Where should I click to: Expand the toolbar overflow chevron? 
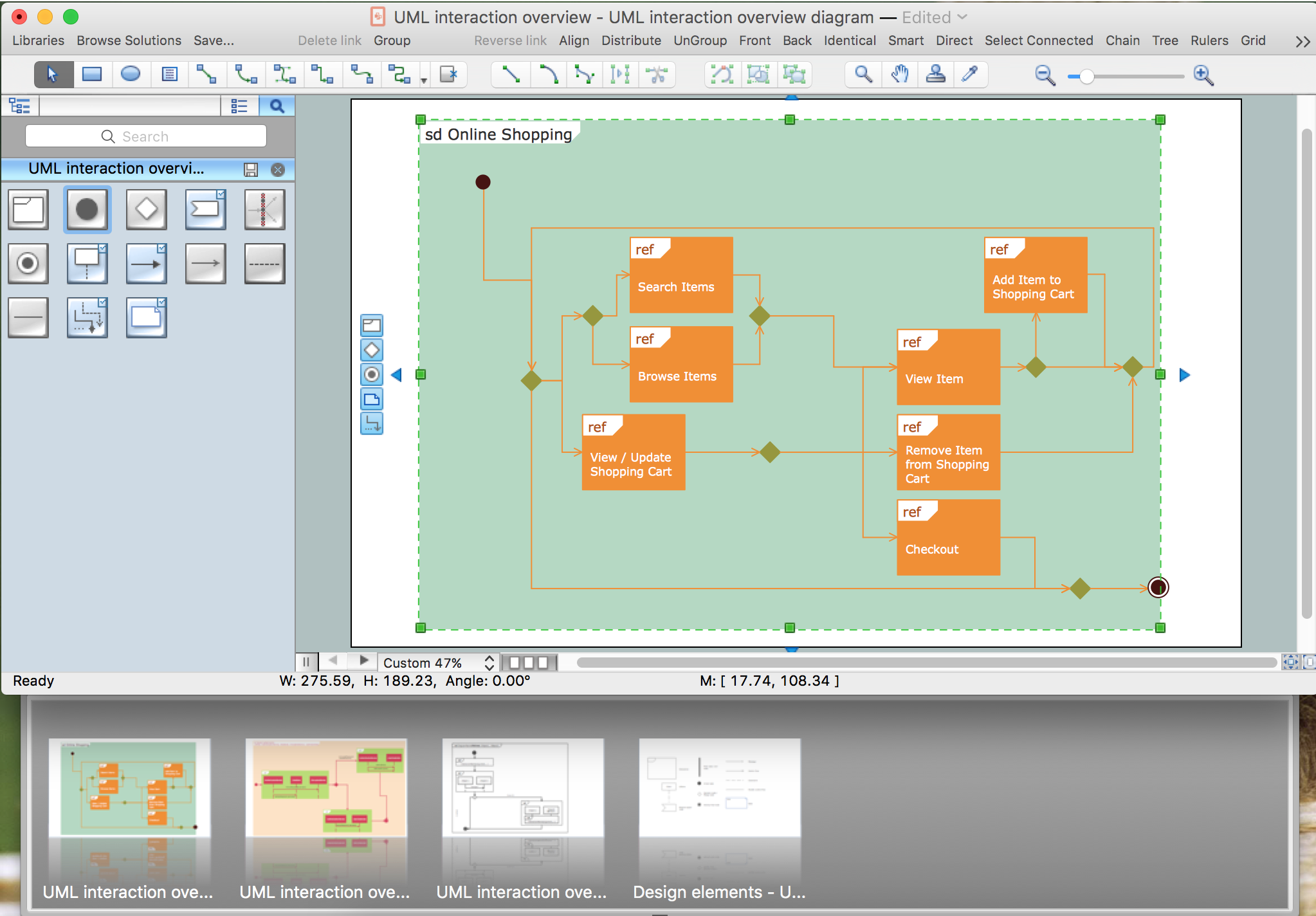[x=1302, y=42]
